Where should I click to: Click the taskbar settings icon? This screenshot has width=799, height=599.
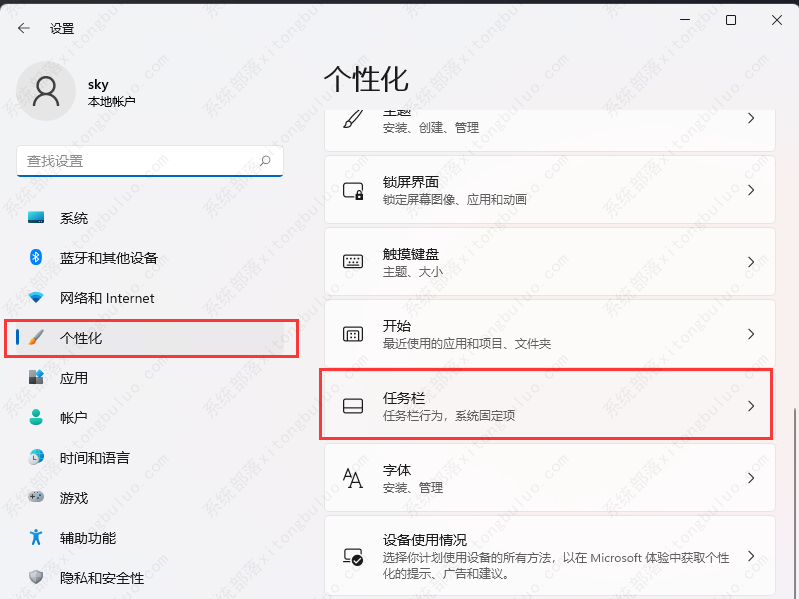click(353, 406)
